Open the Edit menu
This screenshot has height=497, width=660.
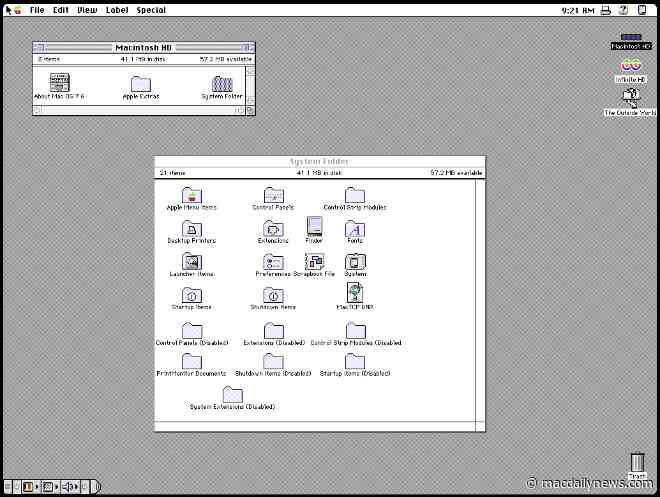click(61, 10)
